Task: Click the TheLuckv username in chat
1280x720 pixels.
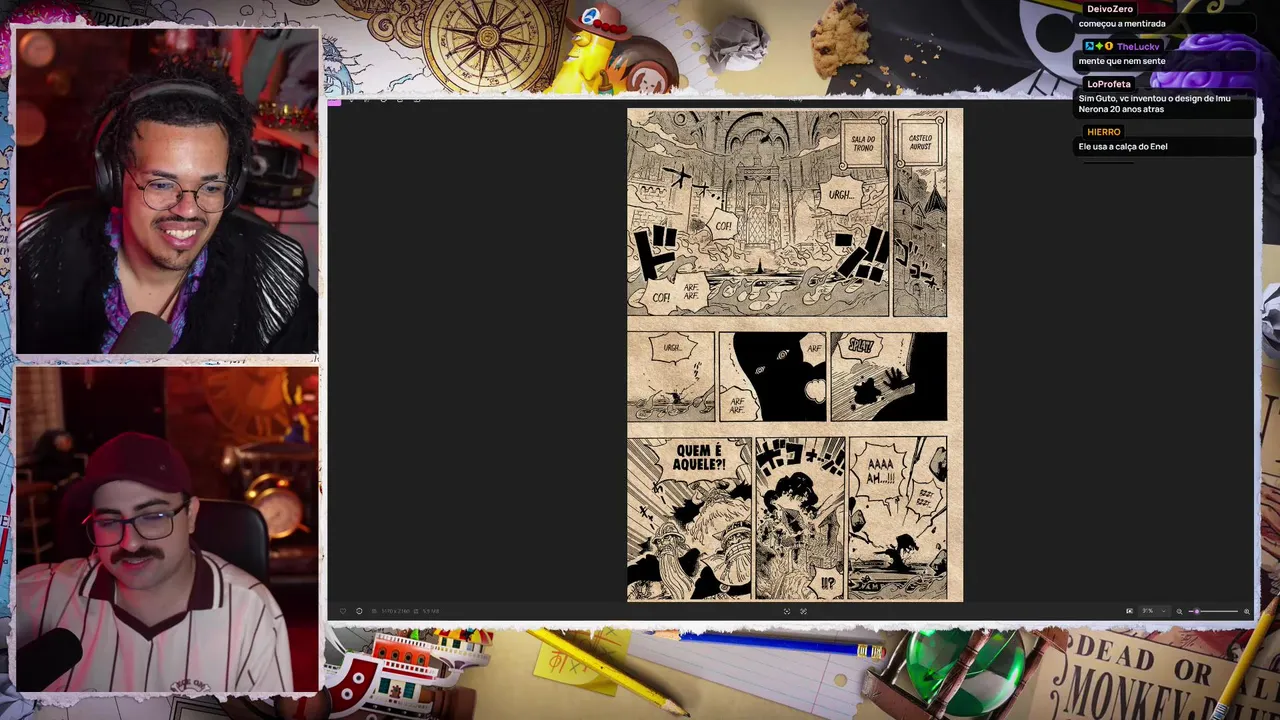Action: pyautogui.click(x=1138, y=46)
